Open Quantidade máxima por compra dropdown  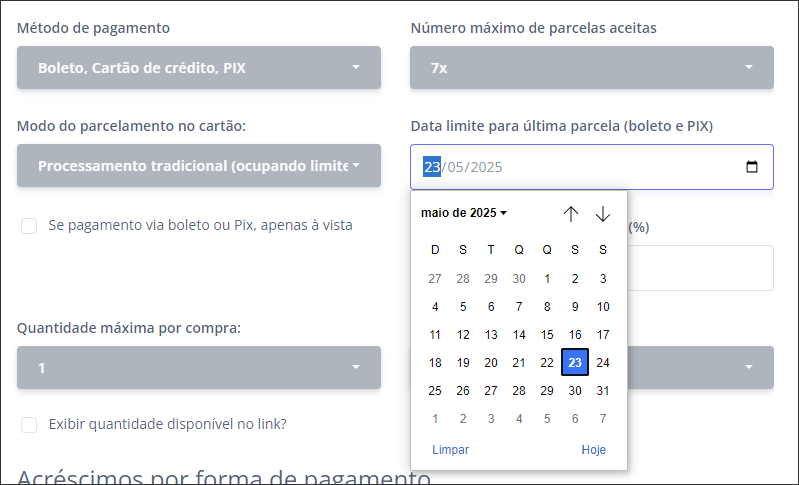point(199,367)
